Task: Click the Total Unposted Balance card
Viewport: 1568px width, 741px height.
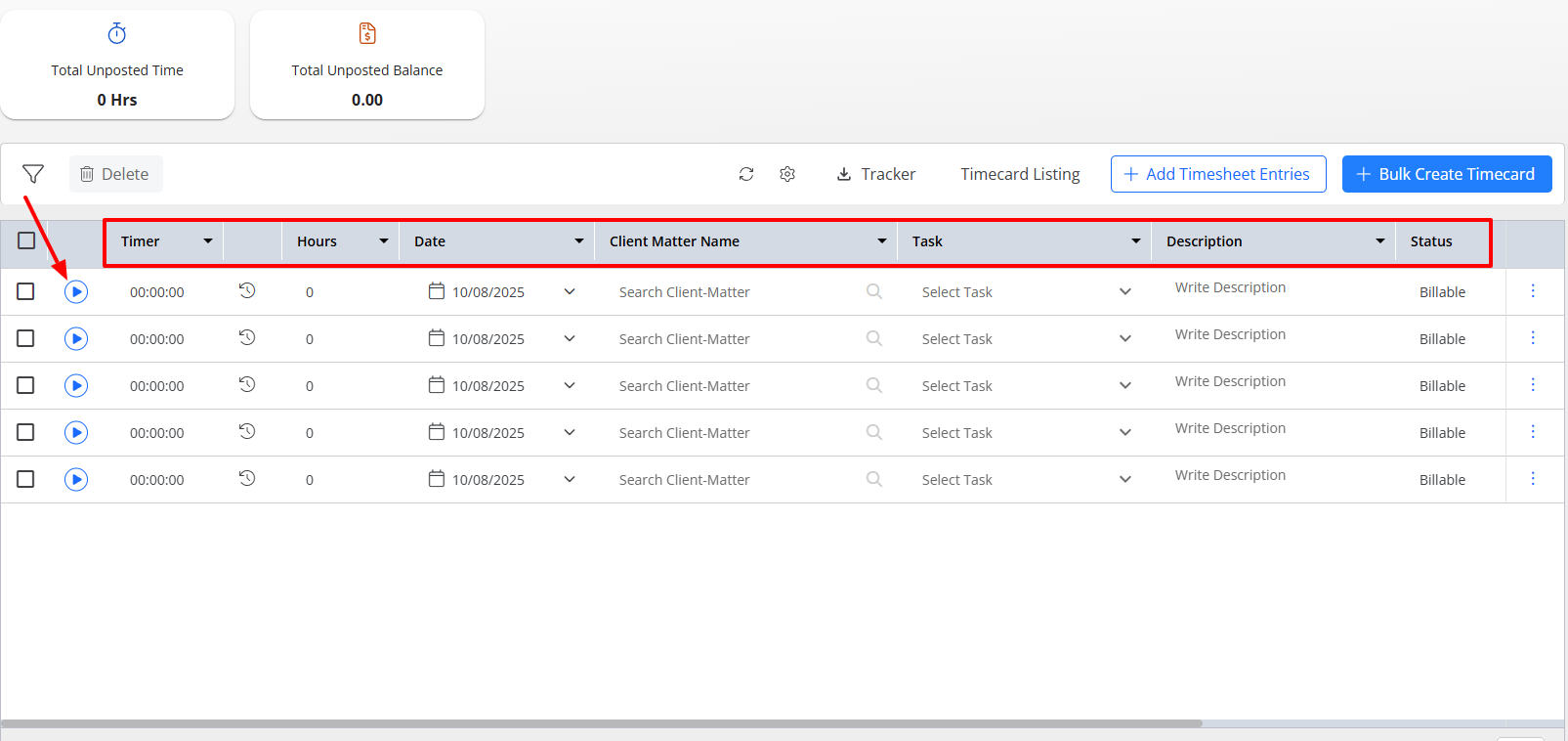Action: pos(367,65)
